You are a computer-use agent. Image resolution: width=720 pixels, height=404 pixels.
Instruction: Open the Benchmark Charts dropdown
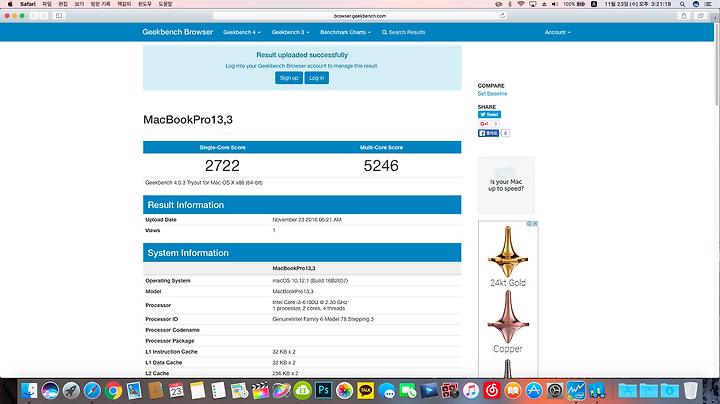(x=345, y=32)
